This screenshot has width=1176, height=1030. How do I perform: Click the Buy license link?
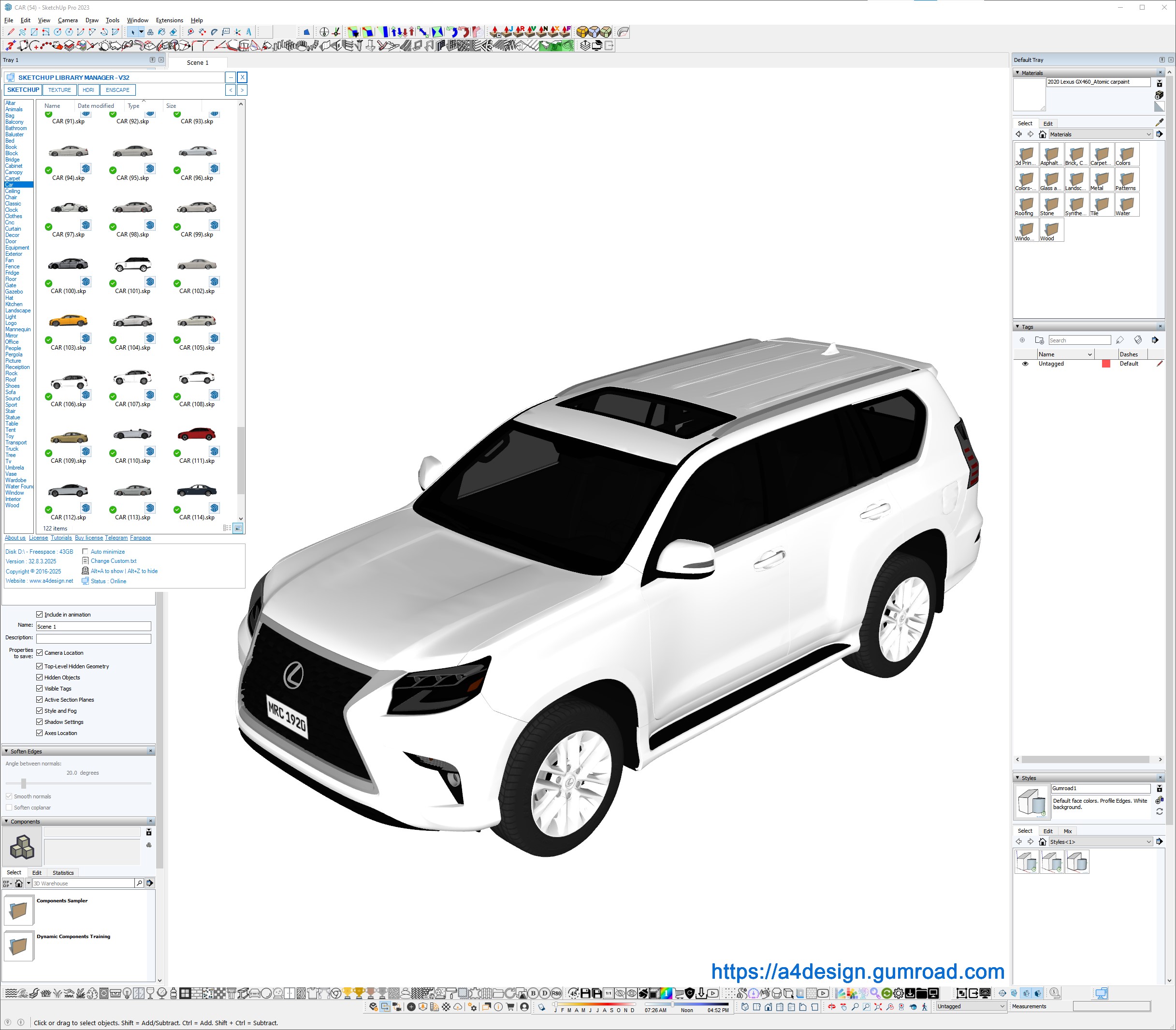[x=88, y=538]
